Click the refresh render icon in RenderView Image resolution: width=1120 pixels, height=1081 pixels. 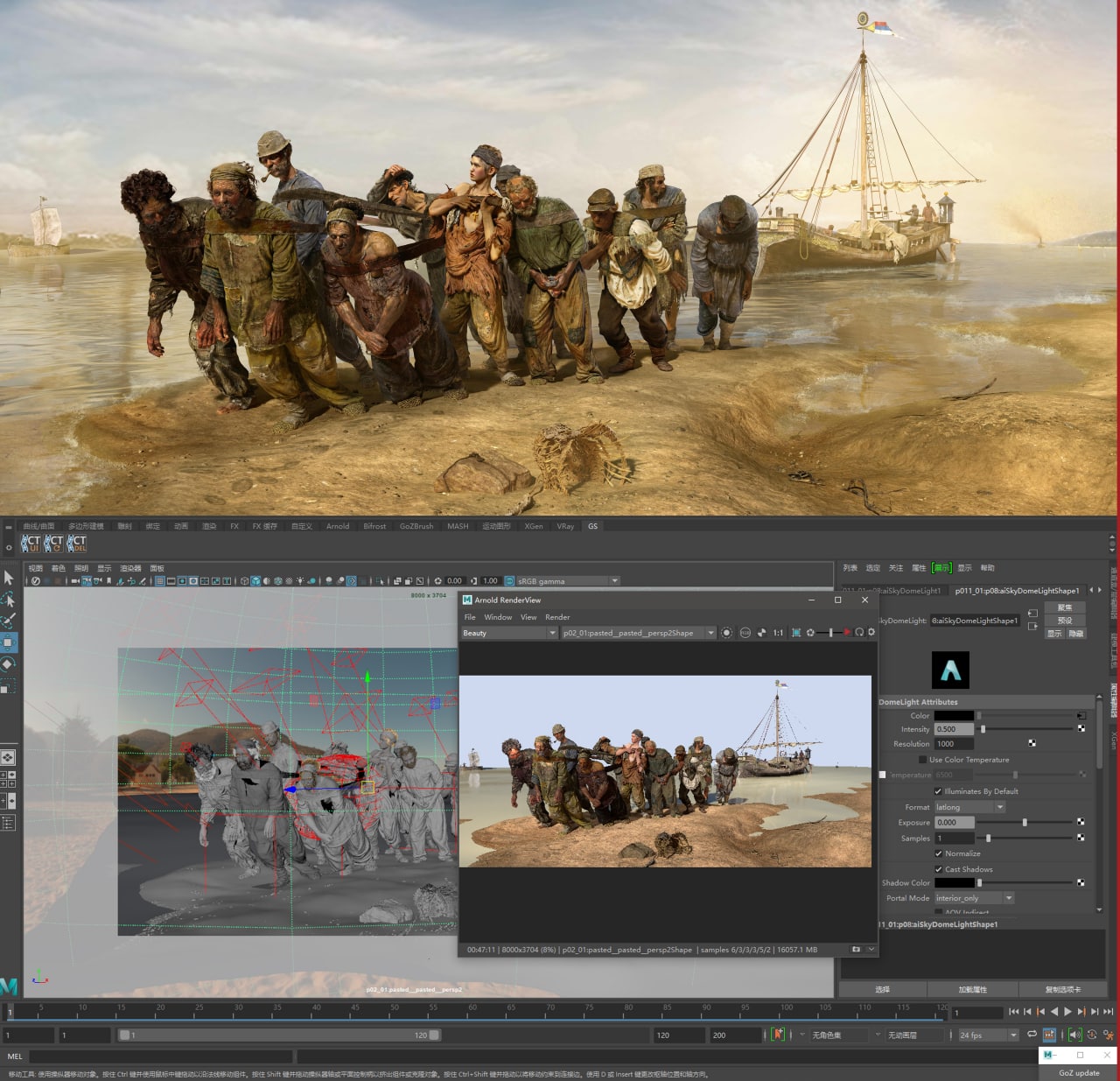(859, 633)
